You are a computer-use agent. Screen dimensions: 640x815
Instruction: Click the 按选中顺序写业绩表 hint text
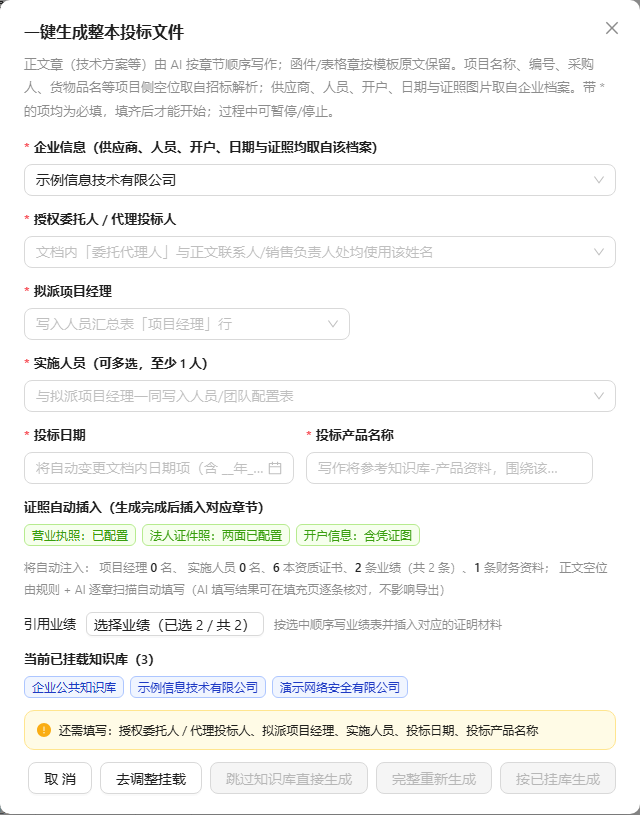click(388, 625)
